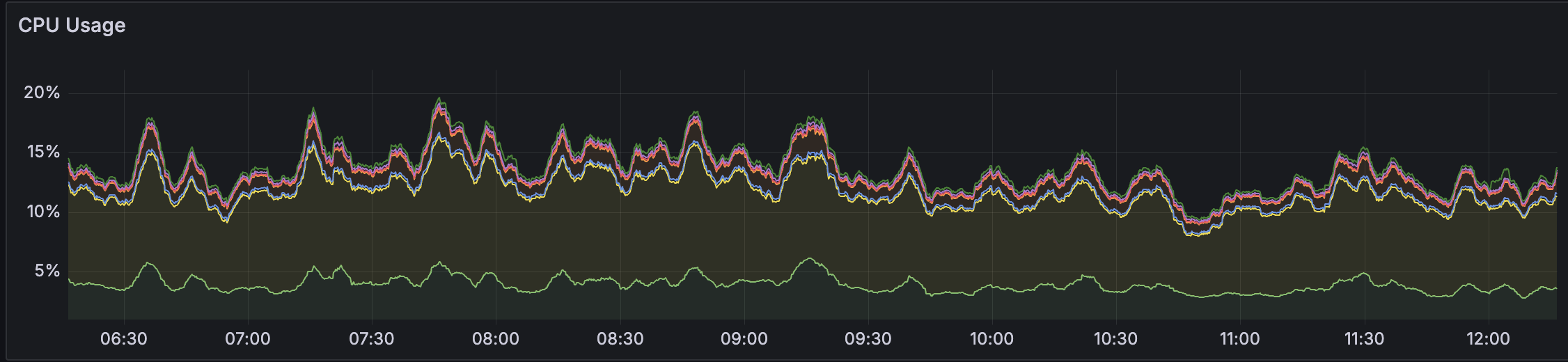Screen dimensions: 1568x362
Task: Select the 07:30 tick on time axis
Action: [372, 339]
